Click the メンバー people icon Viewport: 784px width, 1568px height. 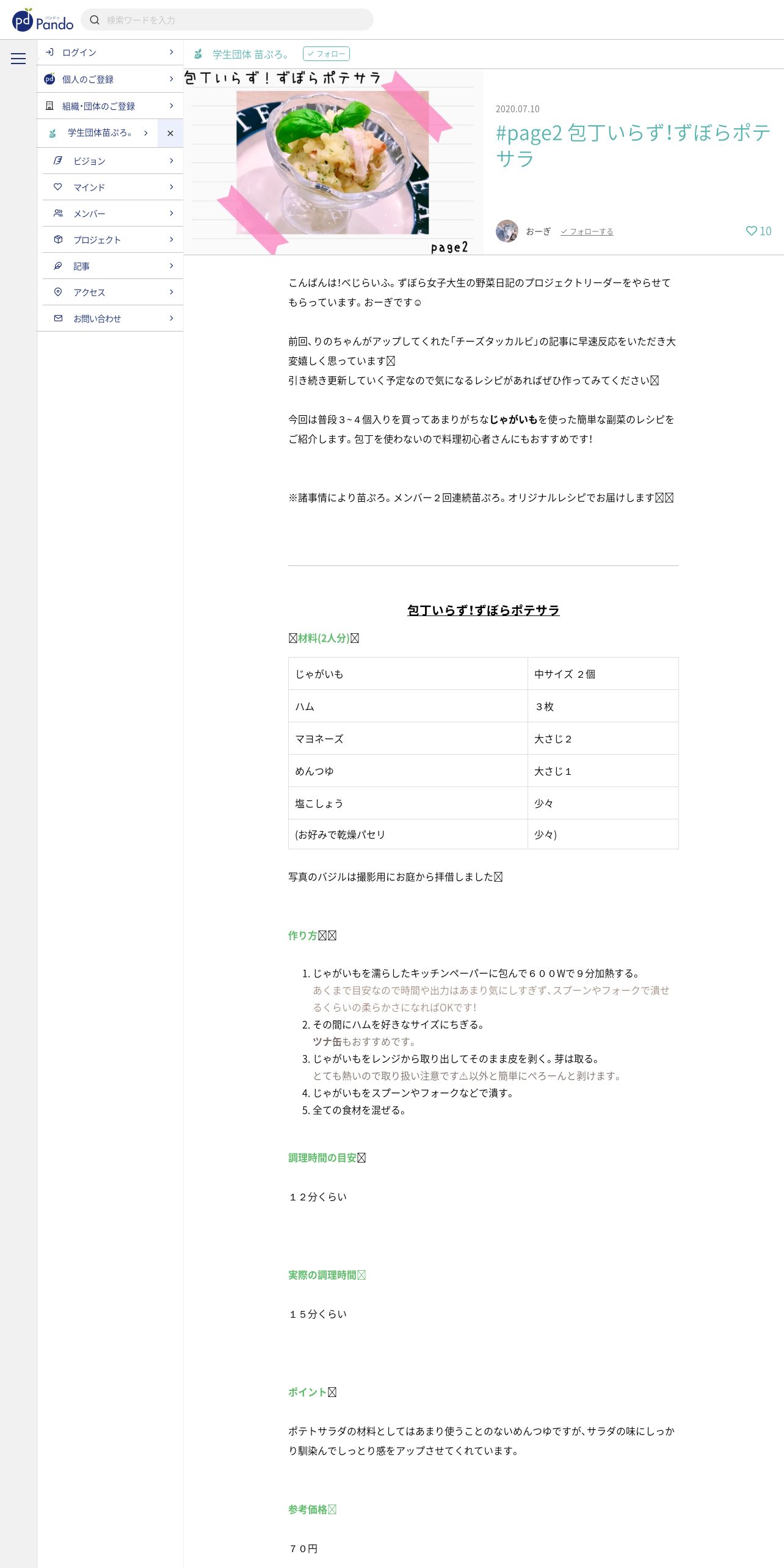tap(58, 213)
